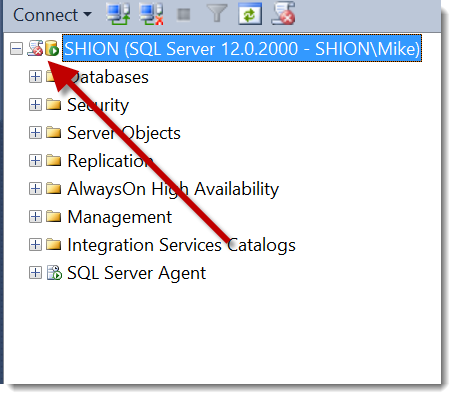
Task: Collapse the SHION server node
Action: coord(16,49)
